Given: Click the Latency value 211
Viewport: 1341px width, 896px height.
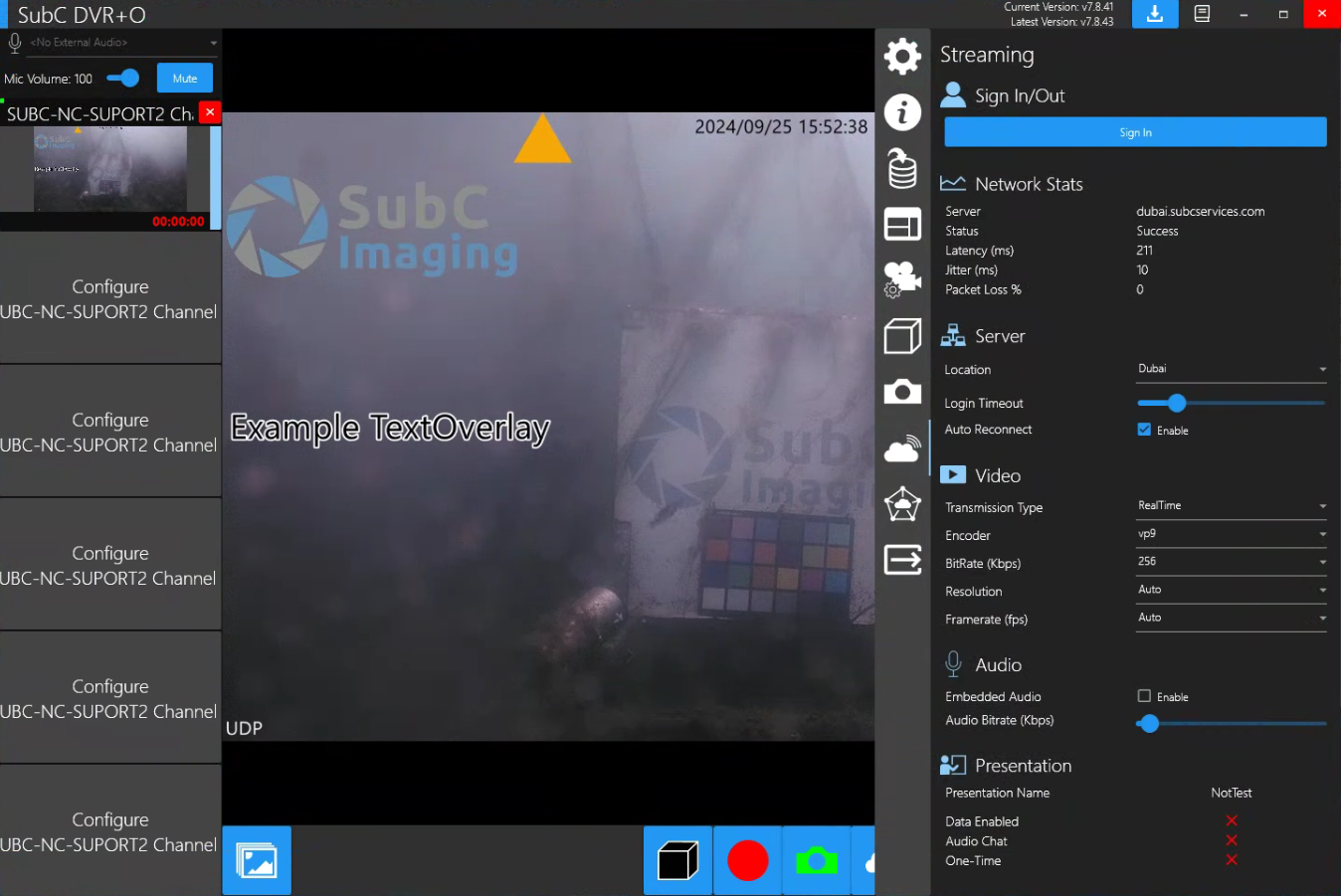Looking at the screenshot, I should 1144,251.
